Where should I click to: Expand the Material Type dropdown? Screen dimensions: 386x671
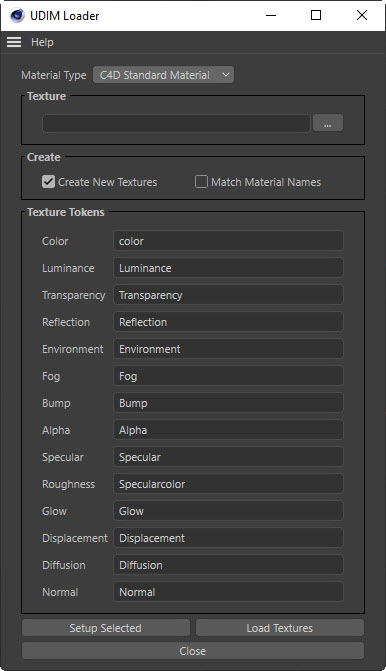point(163,75)
